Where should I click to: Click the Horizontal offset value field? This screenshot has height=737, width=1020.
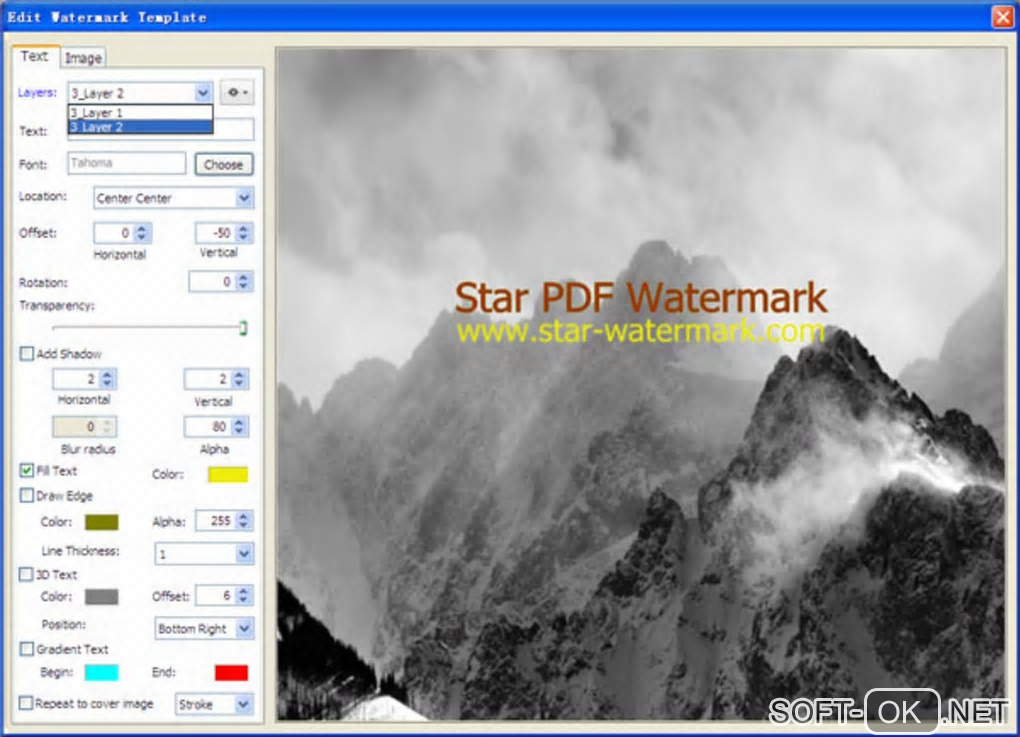(x=114, y=233)
